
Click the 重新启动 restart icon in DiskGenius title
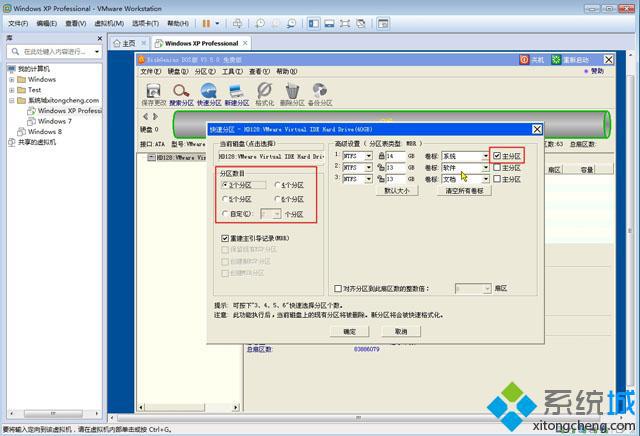pos(556,60)
